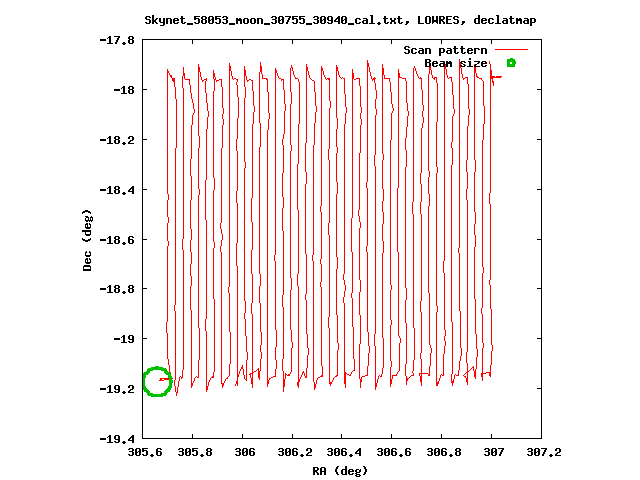Click the green beam size legend marker
640x480 pixels.
tap(511, 63)
